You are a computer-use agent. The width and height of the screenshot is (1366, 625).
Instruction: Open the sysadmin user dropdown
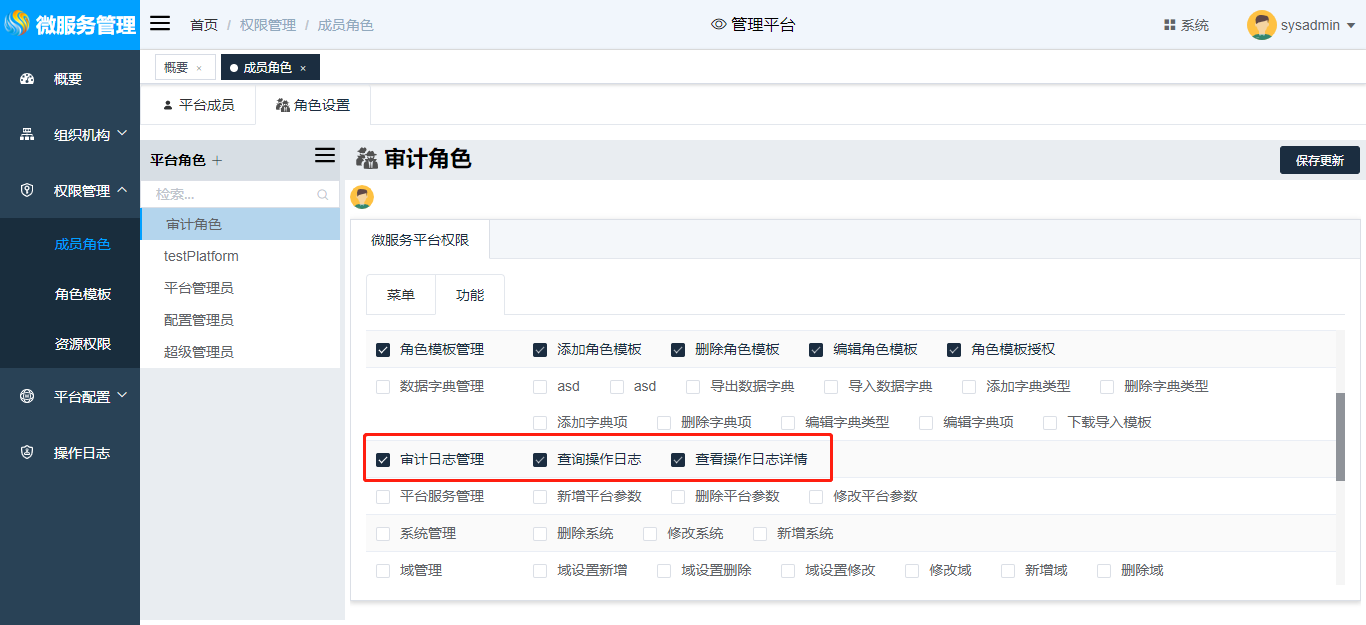coord(1301,25)
